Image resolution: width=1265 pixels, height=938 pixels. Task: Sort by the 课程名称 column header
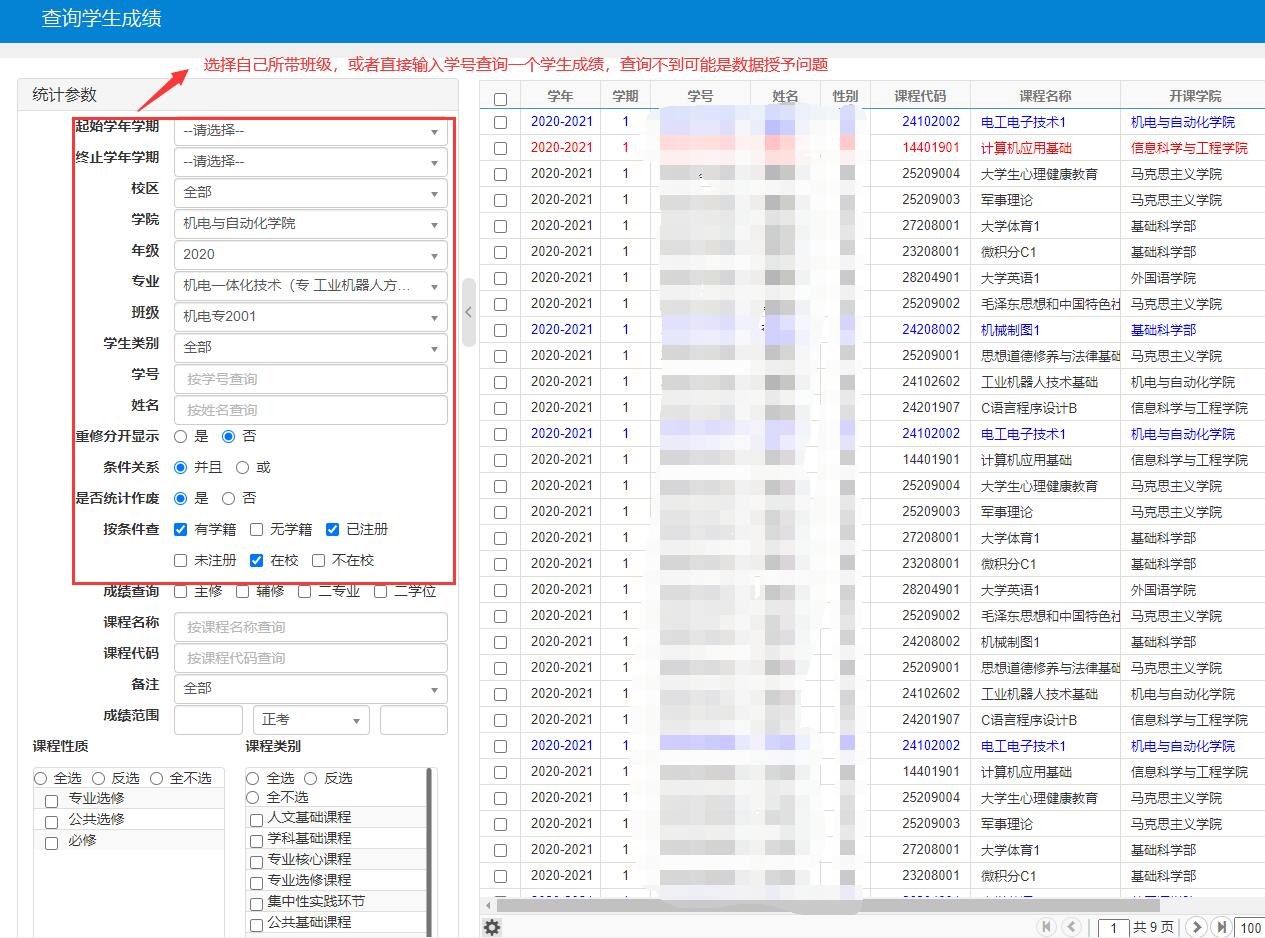(1045, 96)
